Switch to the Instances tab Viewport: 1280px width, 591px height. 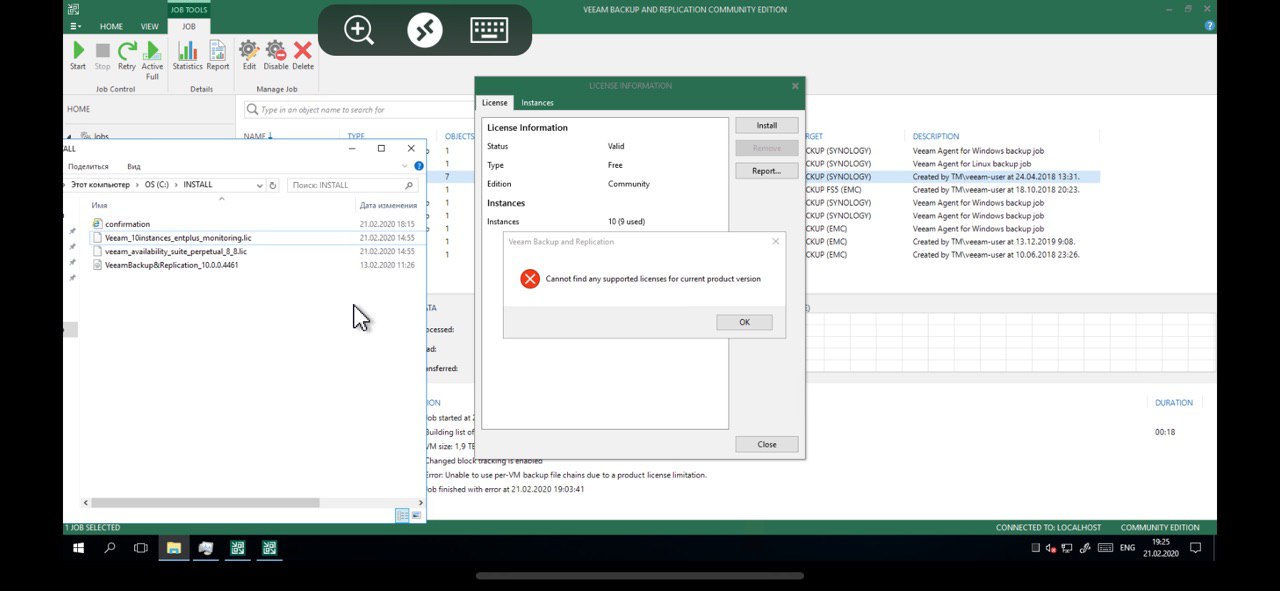[537, 103]
